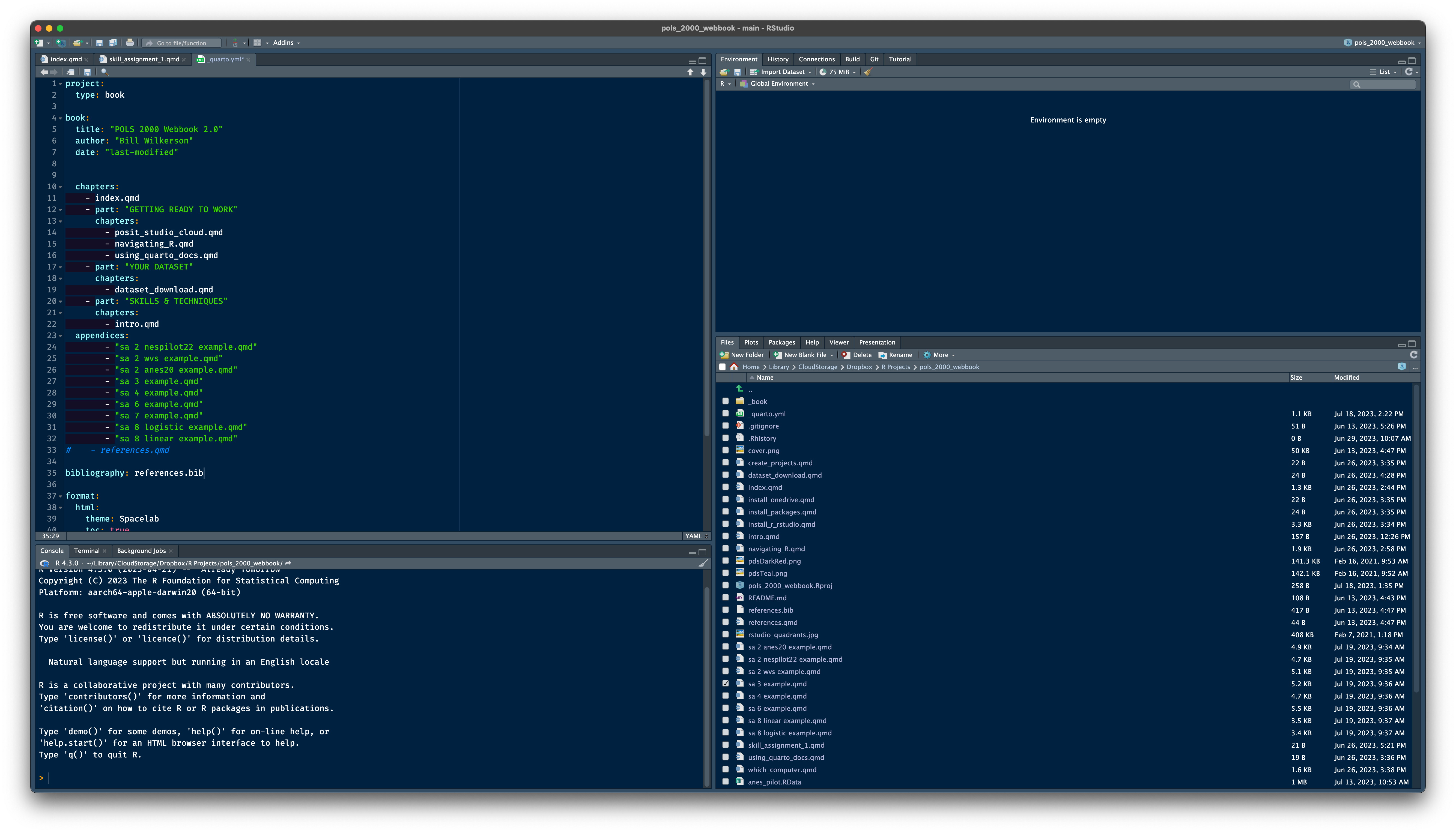Jump to the previous section with the up arrow
The image size is (1456, 833).
(690, 72)
